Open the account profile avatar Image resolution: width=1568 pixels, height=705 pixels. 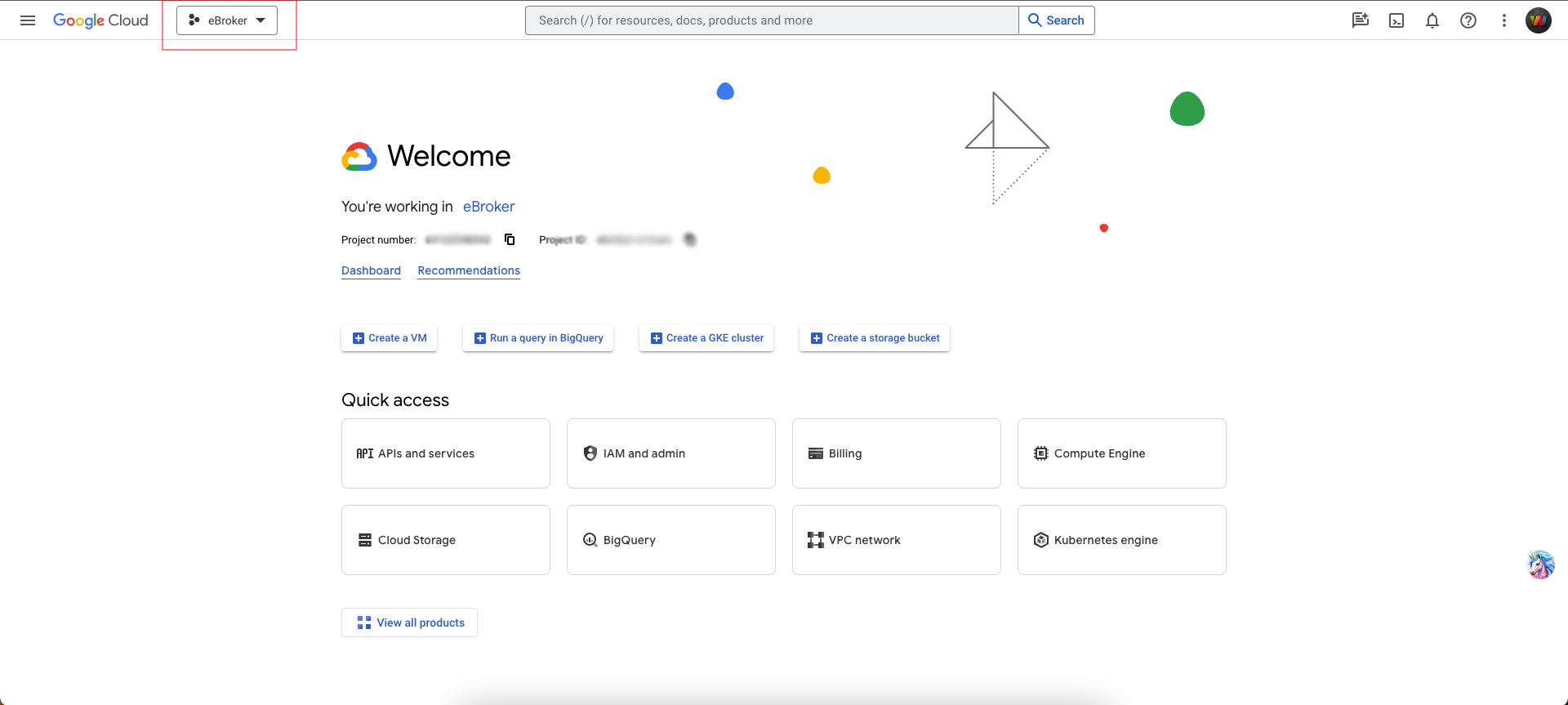coord(1539,20)
